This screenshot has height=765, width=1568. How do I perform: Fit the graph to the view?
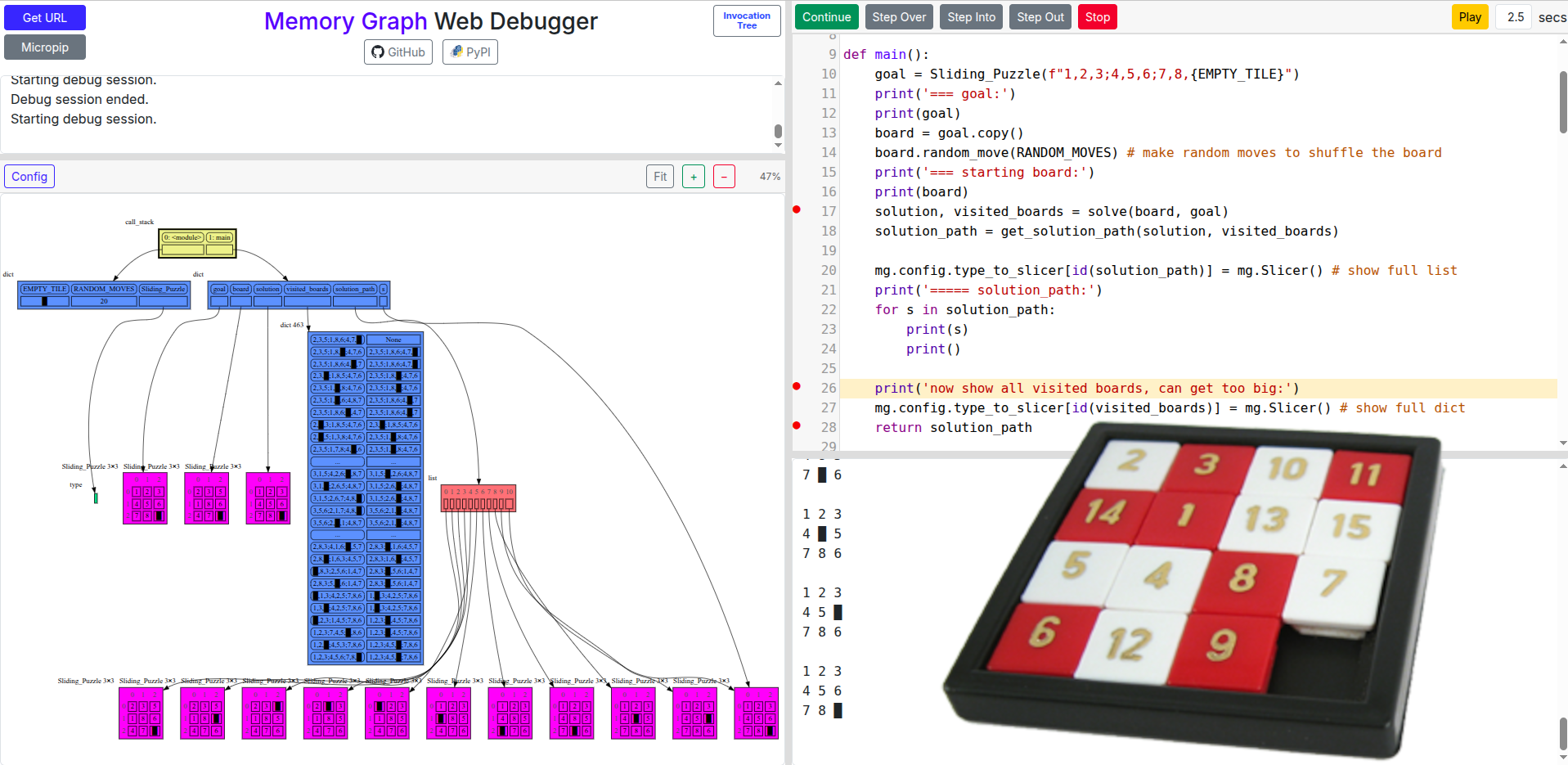(x=660, y=177)
